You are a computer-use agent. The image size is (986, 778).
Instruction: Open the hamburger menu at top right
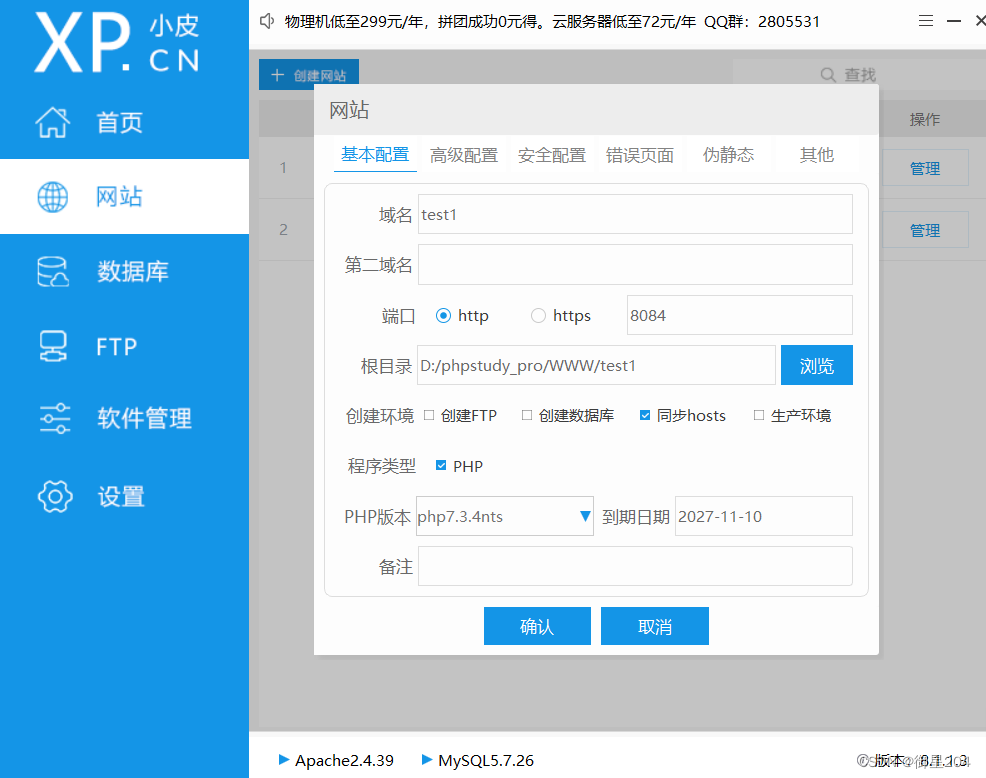tap(926, 19)
